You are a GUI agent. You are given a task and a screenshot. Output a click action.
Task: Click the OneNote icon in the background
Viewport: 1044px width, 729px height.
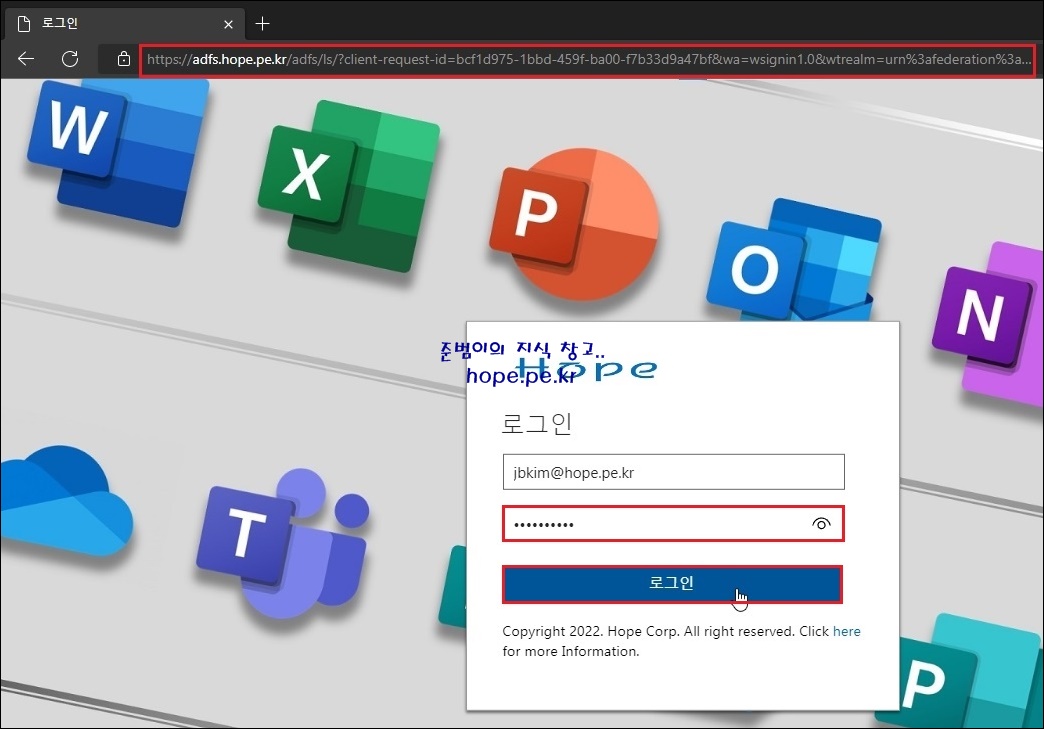pyautogui.click(x=988, y=324)
